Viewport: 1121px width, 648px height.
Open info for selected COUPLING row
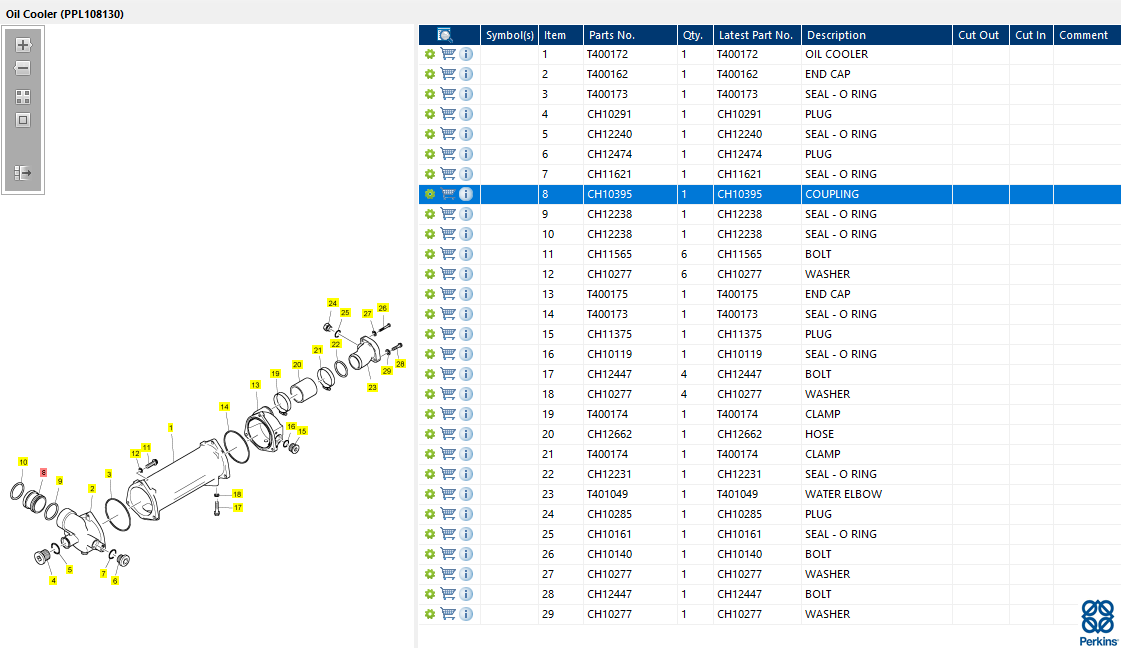point(466,194)
